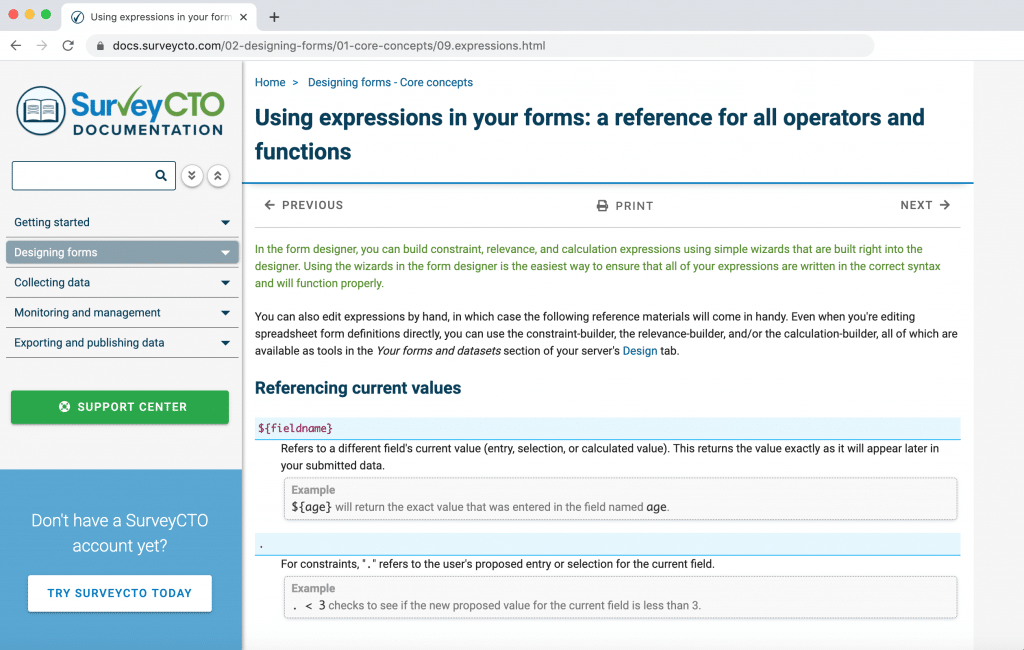Expand Exporting and publishing data arrow
This screenshot has height=650, width=1024.
[225, 343]
